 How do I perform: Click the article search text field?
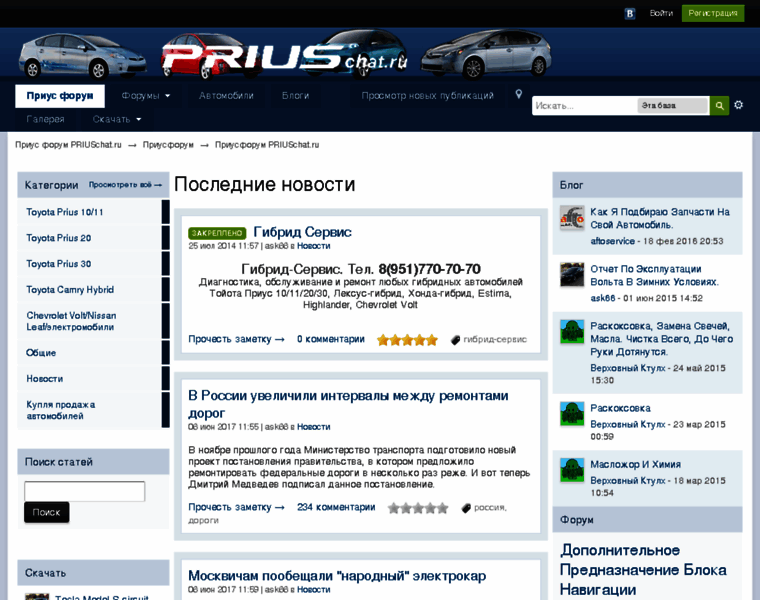click(x=84, y=491)
